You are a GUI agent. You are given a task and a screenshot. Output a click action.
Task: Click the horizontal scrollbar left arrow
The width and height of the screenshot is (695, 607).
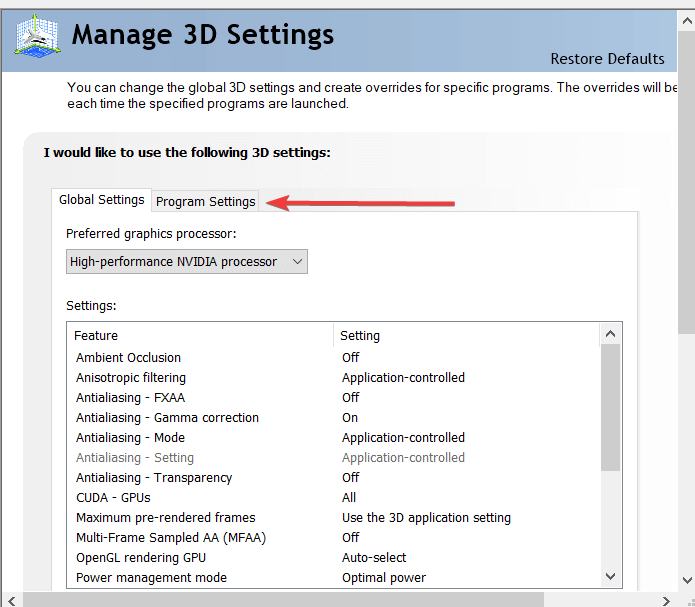12,601
